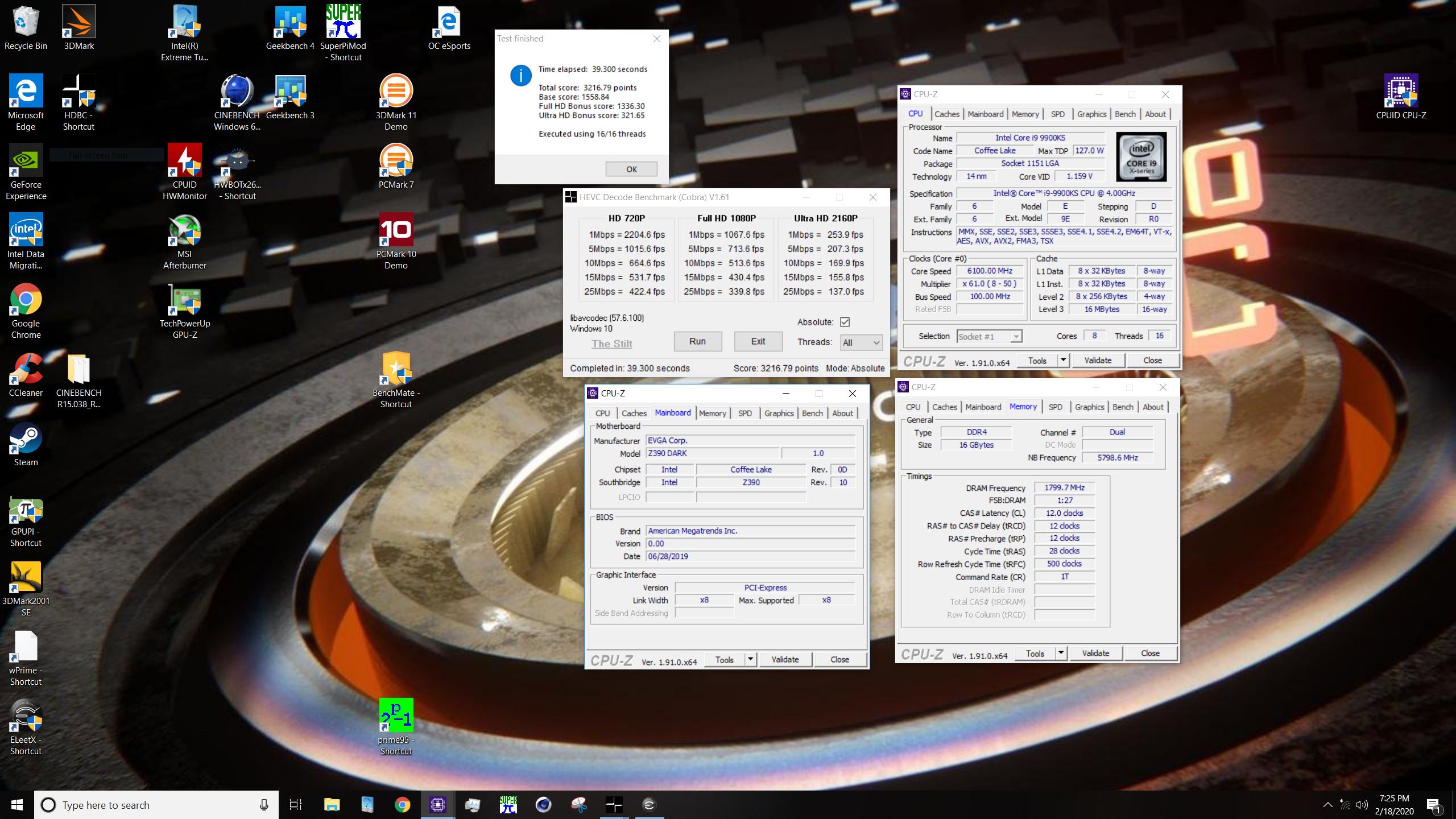Click Run in HEVC Decode Benchmark
Screen dimensions: 1456x819
(x=698, y=341)
